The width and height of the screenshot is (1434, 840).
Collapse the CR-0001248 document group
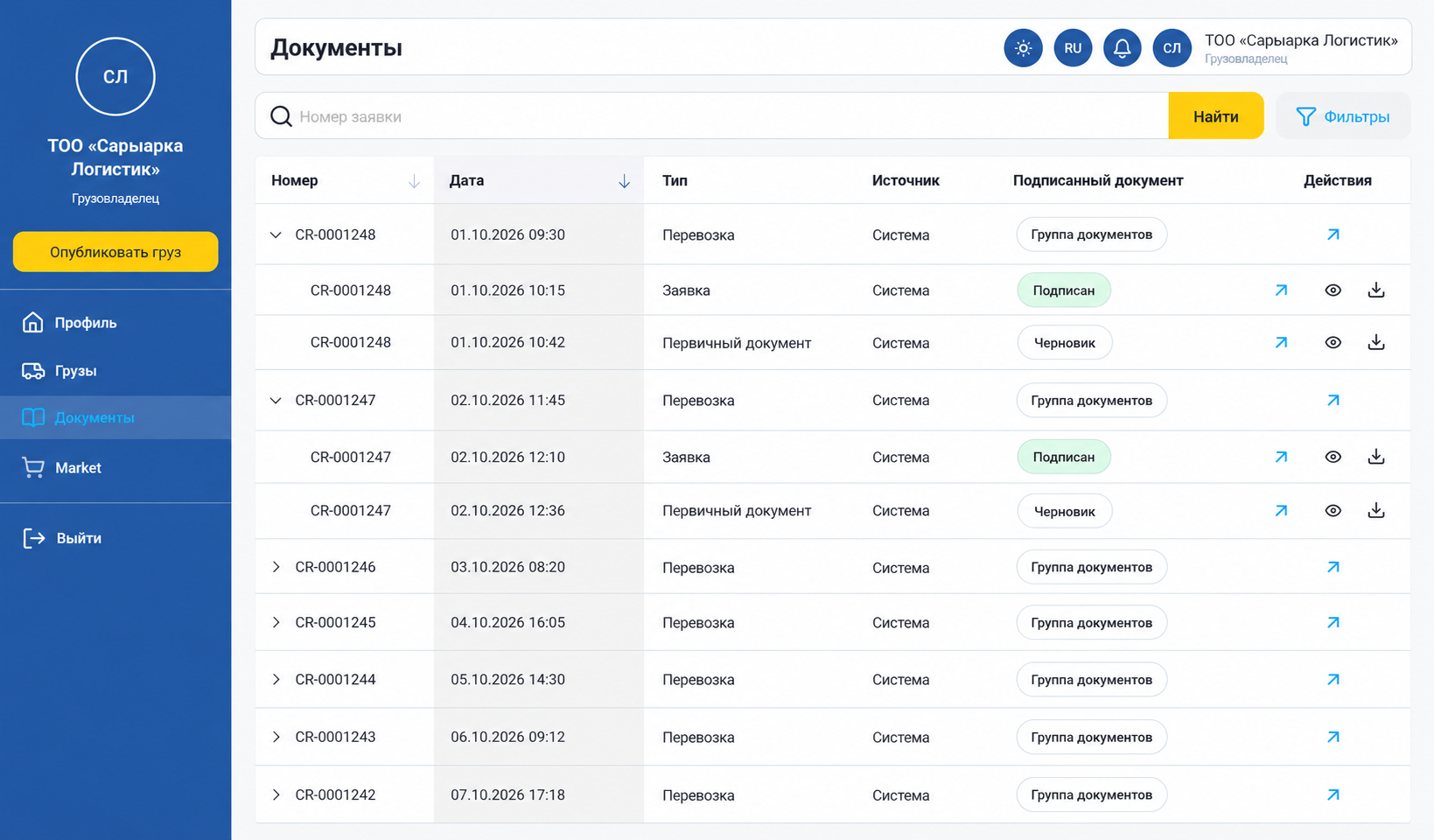coord(276,234)
